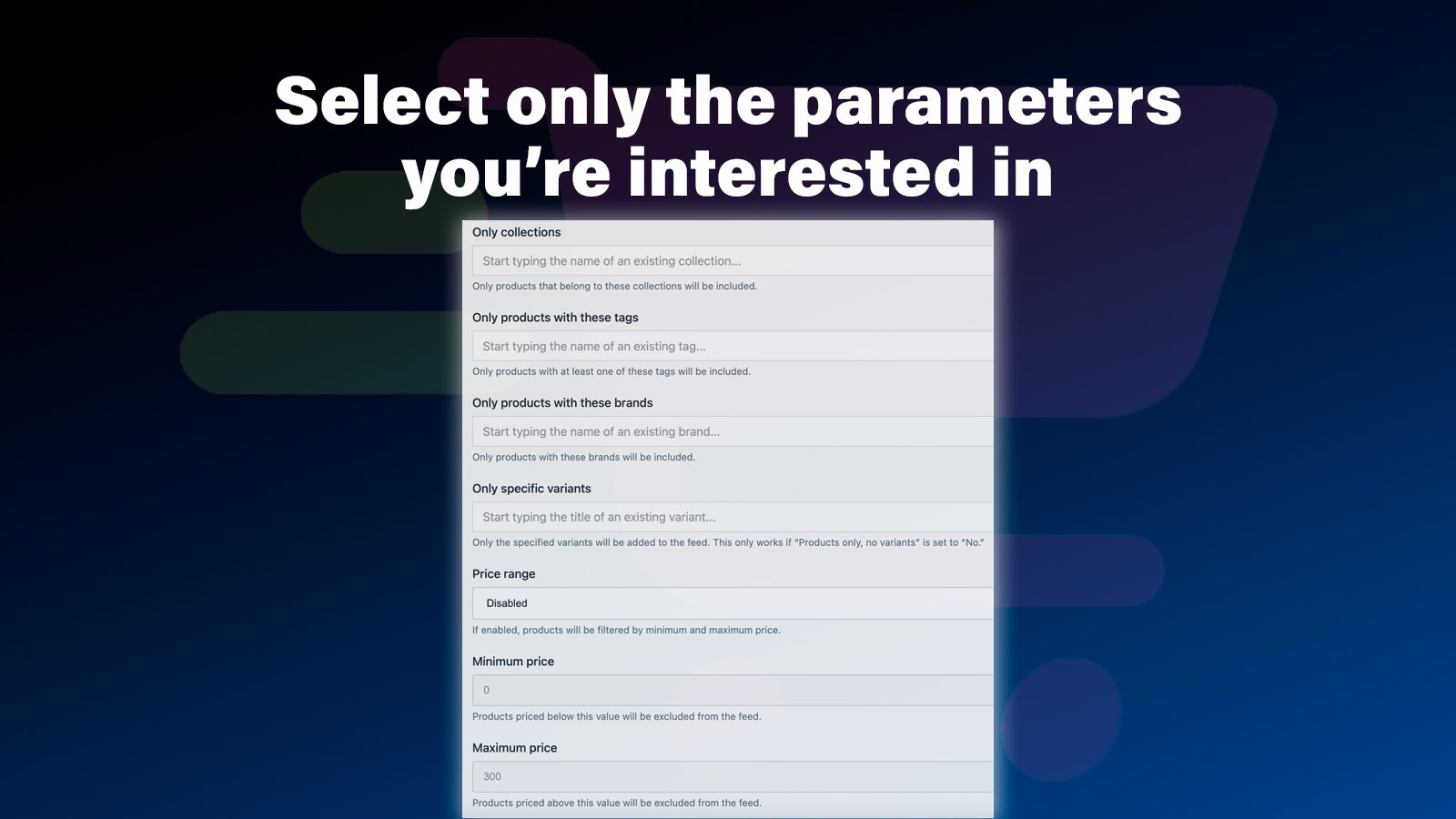
Task: Focus the Only collections search field
Action: point(733,261)
